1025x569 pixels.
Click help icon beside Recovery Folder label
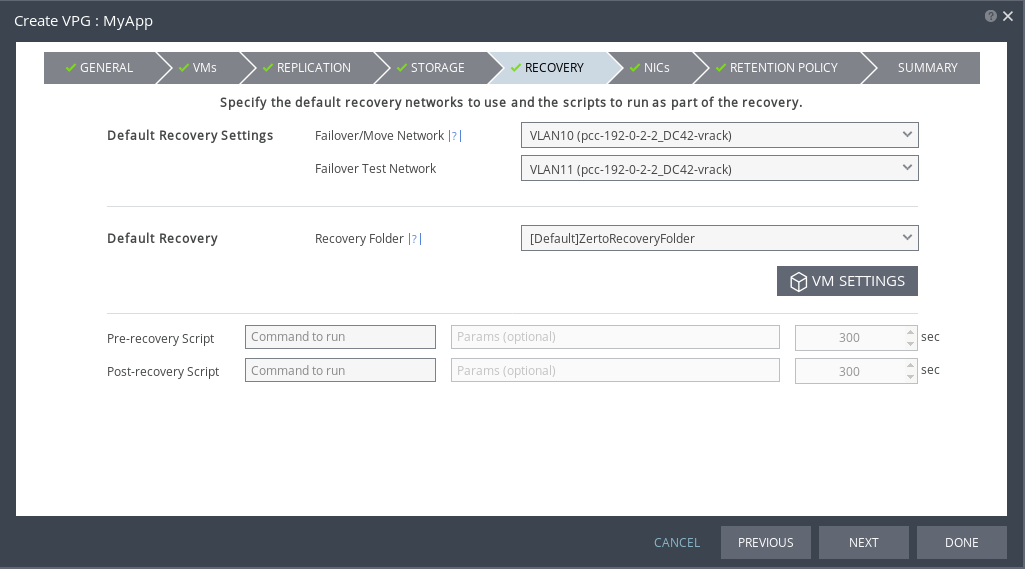tap(415, 239)
